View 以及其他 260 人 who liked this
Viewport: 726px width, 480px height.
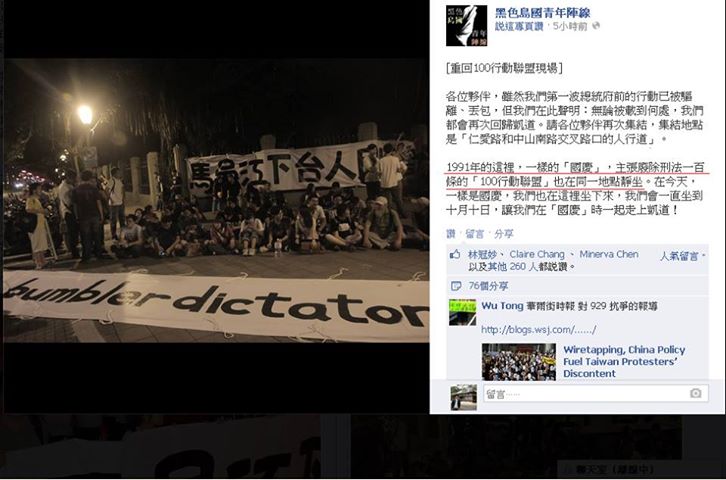click(502, 267)
